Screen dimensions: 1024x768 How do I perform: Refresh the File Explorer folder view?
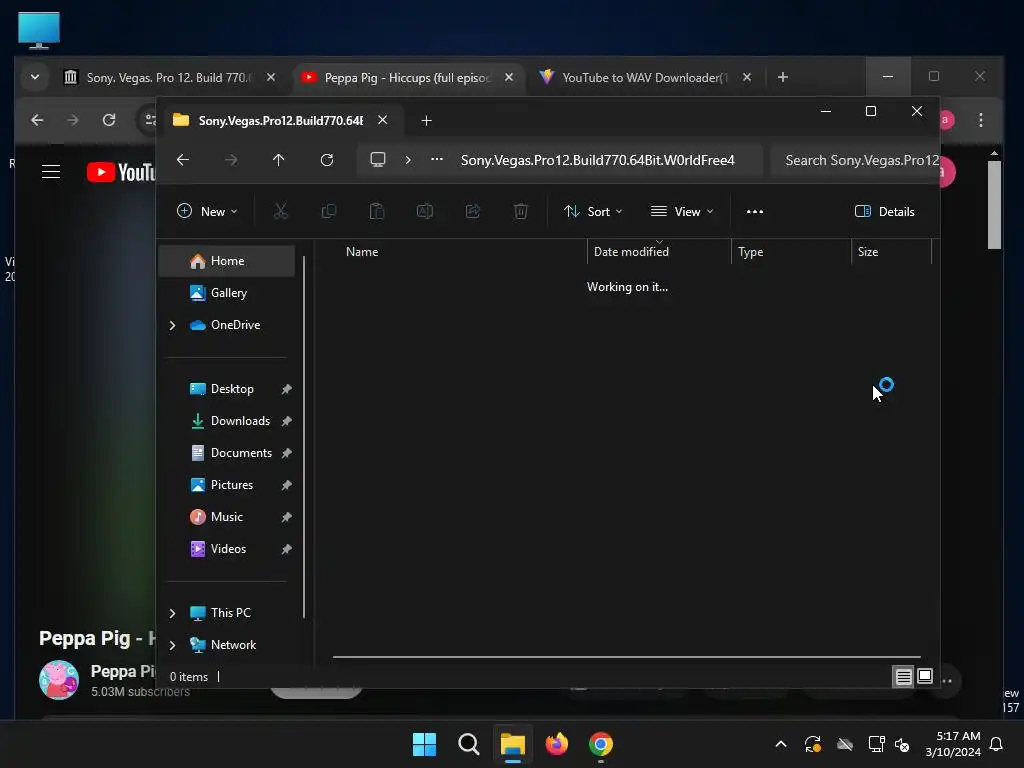click(x=327, y=160)
